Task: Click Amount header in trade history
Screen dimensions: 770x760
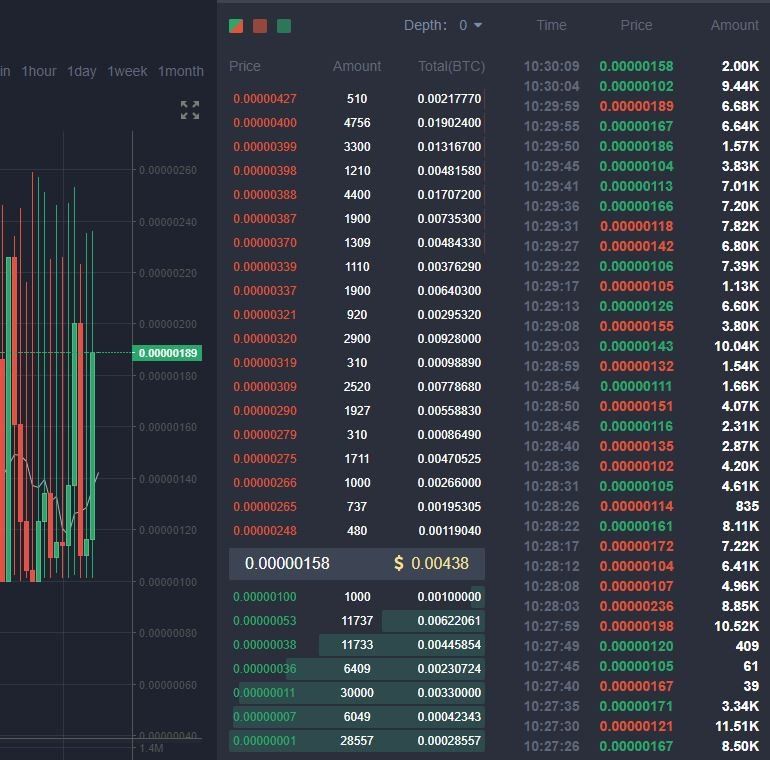Action: point(734,25)
